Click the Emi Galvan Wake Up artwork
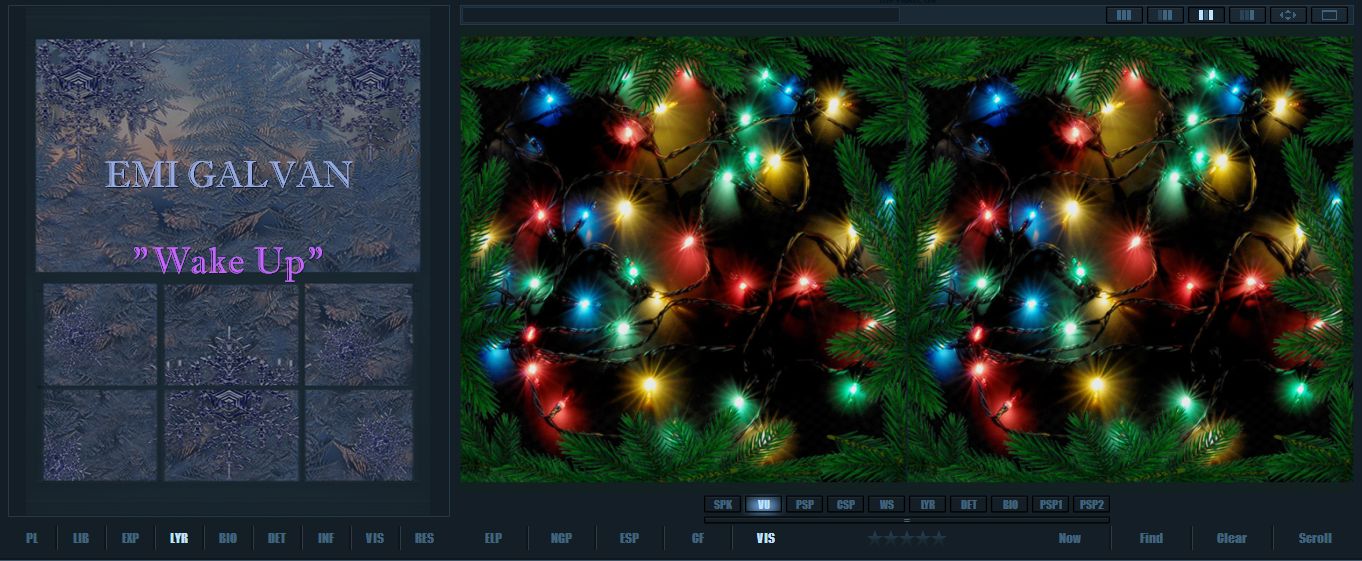 (228, 260)
